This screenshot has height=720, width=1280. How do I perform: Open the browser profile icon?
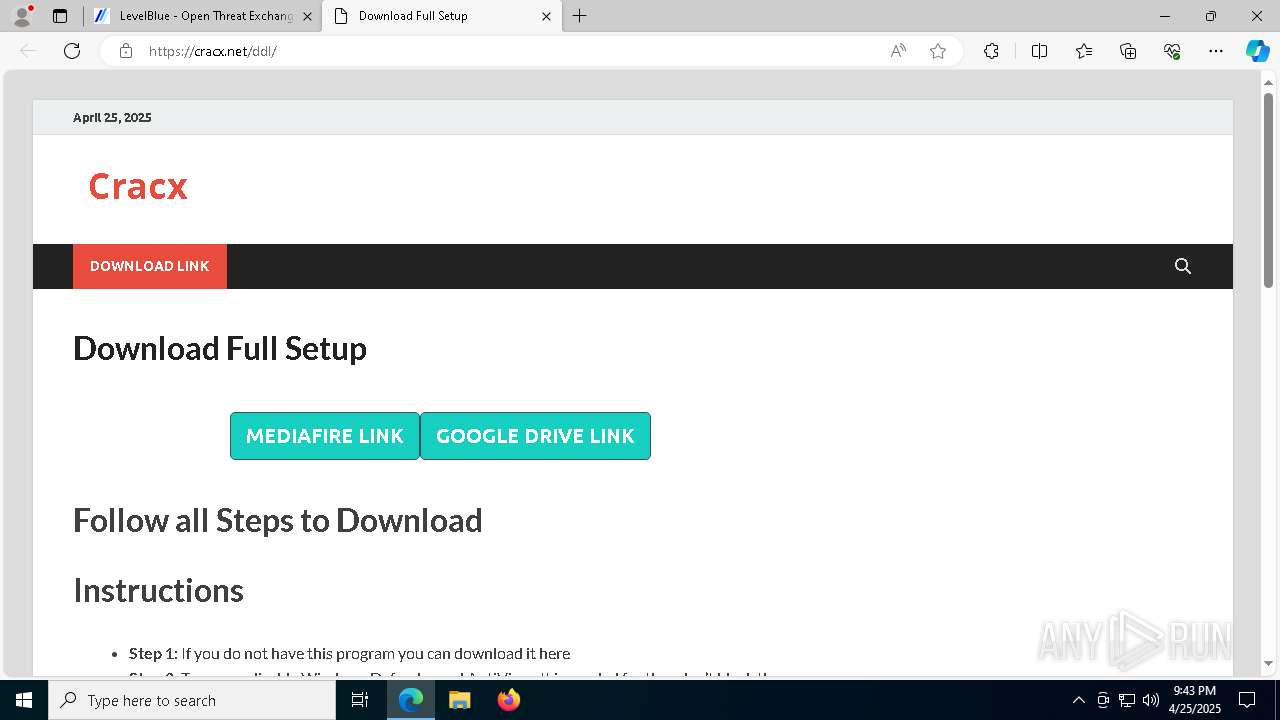tap(22, 16)
